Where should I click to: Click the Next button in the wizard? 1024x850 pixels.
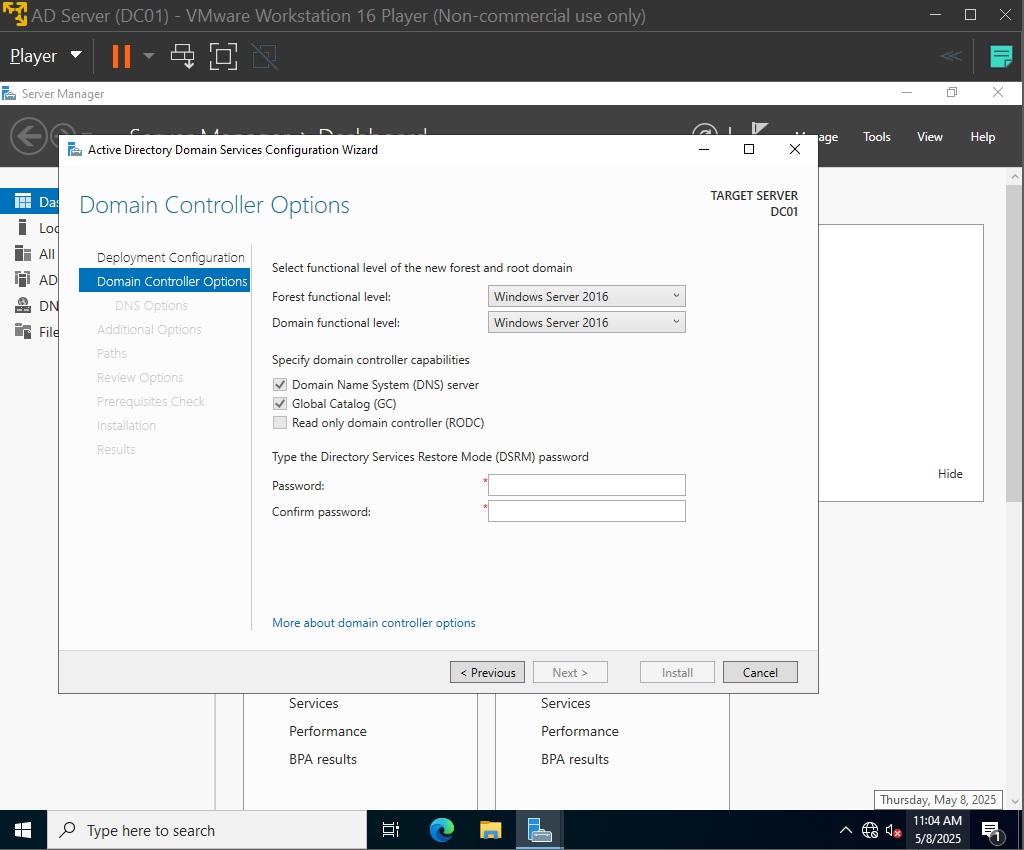click(570, 672)
